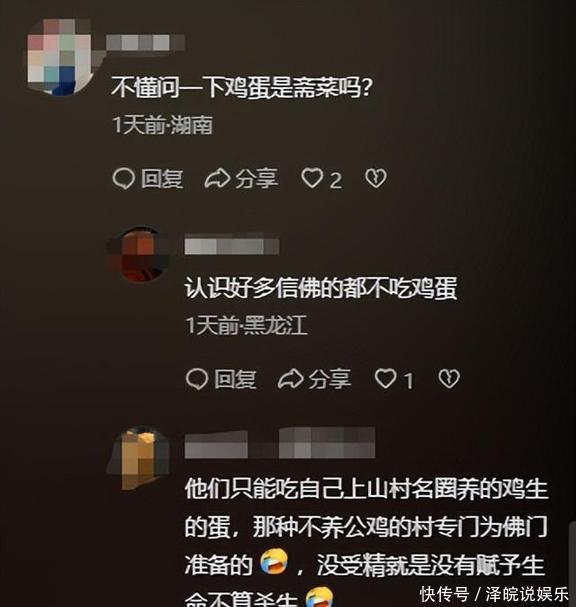Viewport: 576px width, 607px height.
Task: Open the first commenter's blurred username
Action: (x=146, y=43)
